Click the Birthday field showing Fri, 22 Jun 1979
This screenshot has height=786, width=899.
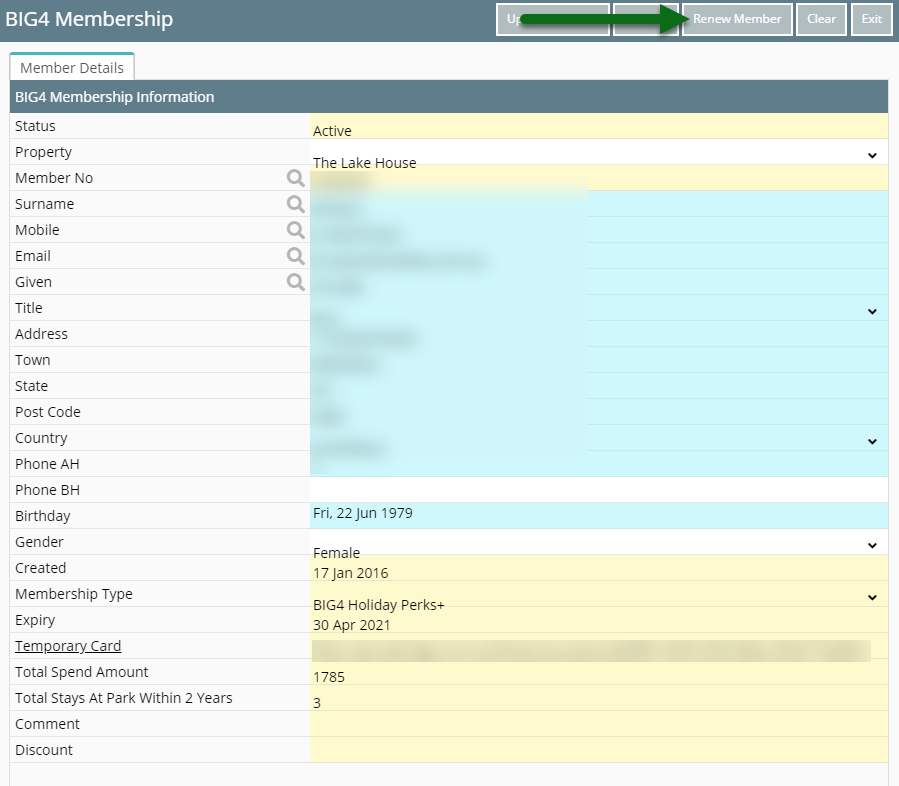(x=599, y=516)
